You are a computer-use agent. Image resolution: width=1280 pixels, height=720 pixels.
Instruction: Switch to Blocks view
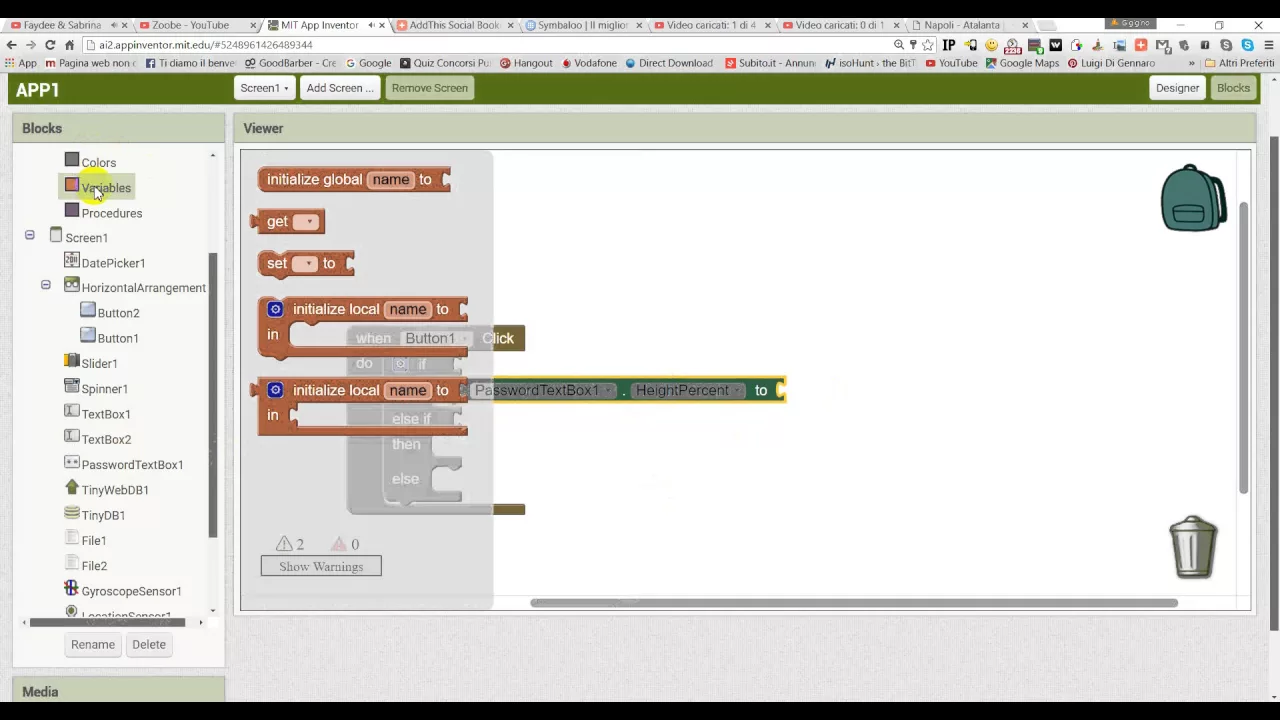click(1233, 88)
